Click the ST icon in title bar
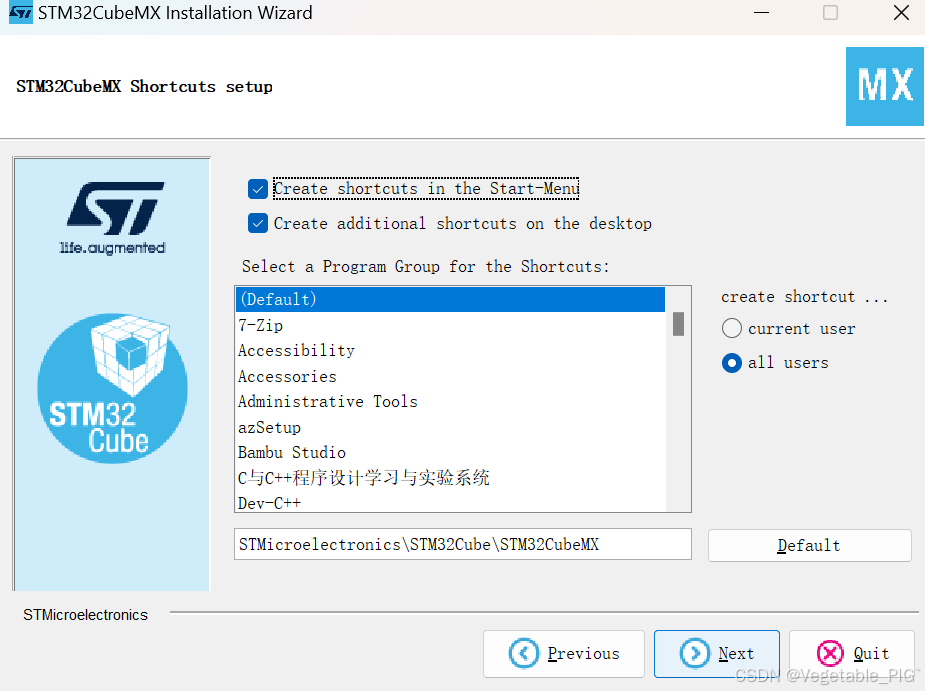This screenshot has width=925, height=691. point(21,12)
